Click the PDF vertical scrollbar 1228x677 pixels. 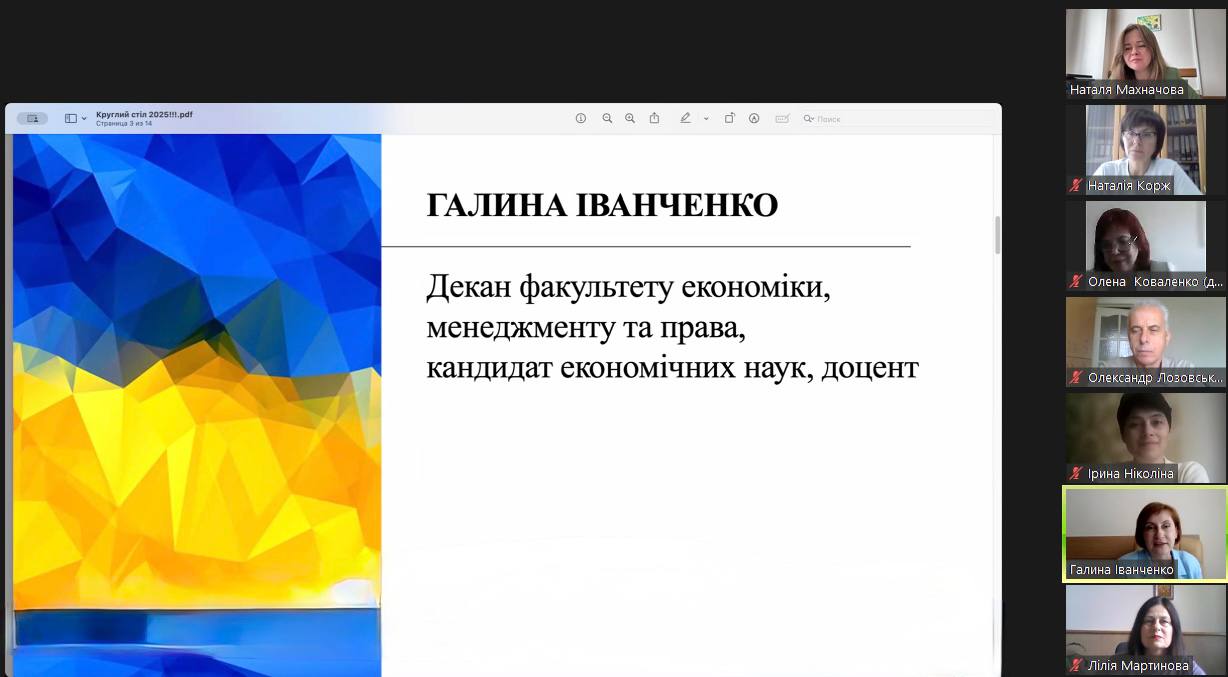[x=996, y=235]
